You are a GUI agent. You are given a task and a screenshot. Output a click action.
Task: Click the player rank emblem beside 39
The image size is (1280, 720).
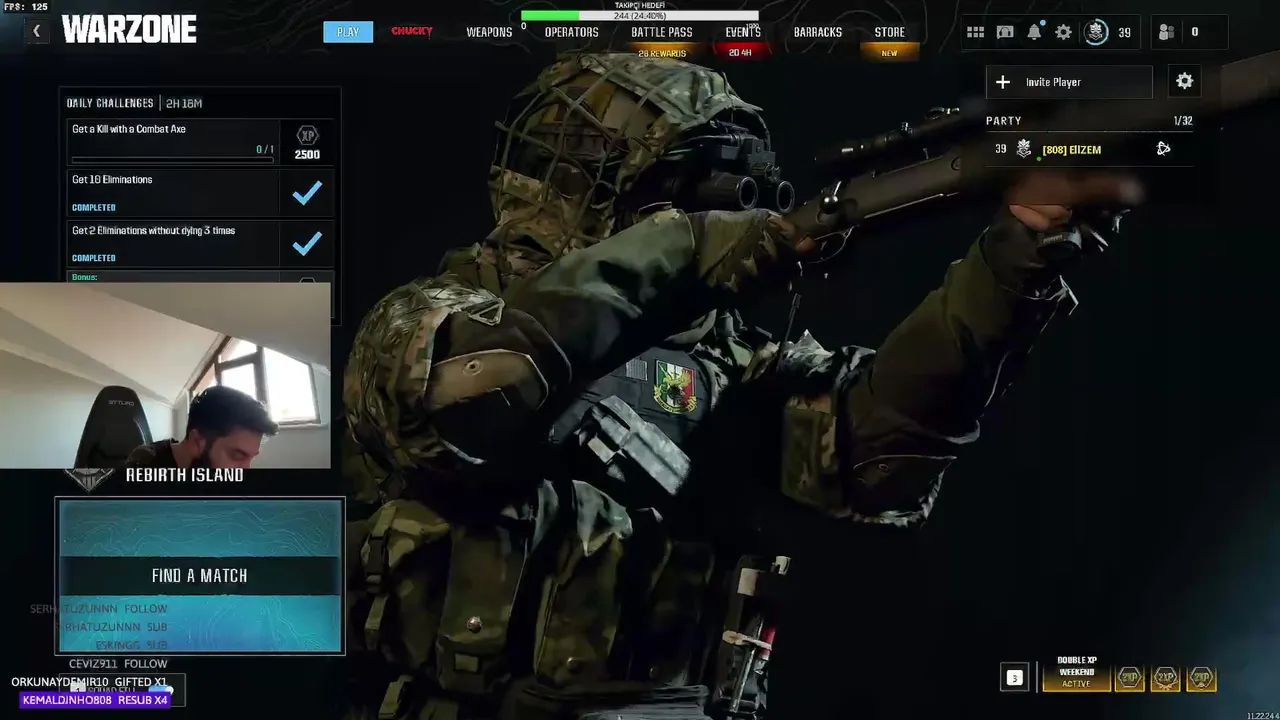1096,32
